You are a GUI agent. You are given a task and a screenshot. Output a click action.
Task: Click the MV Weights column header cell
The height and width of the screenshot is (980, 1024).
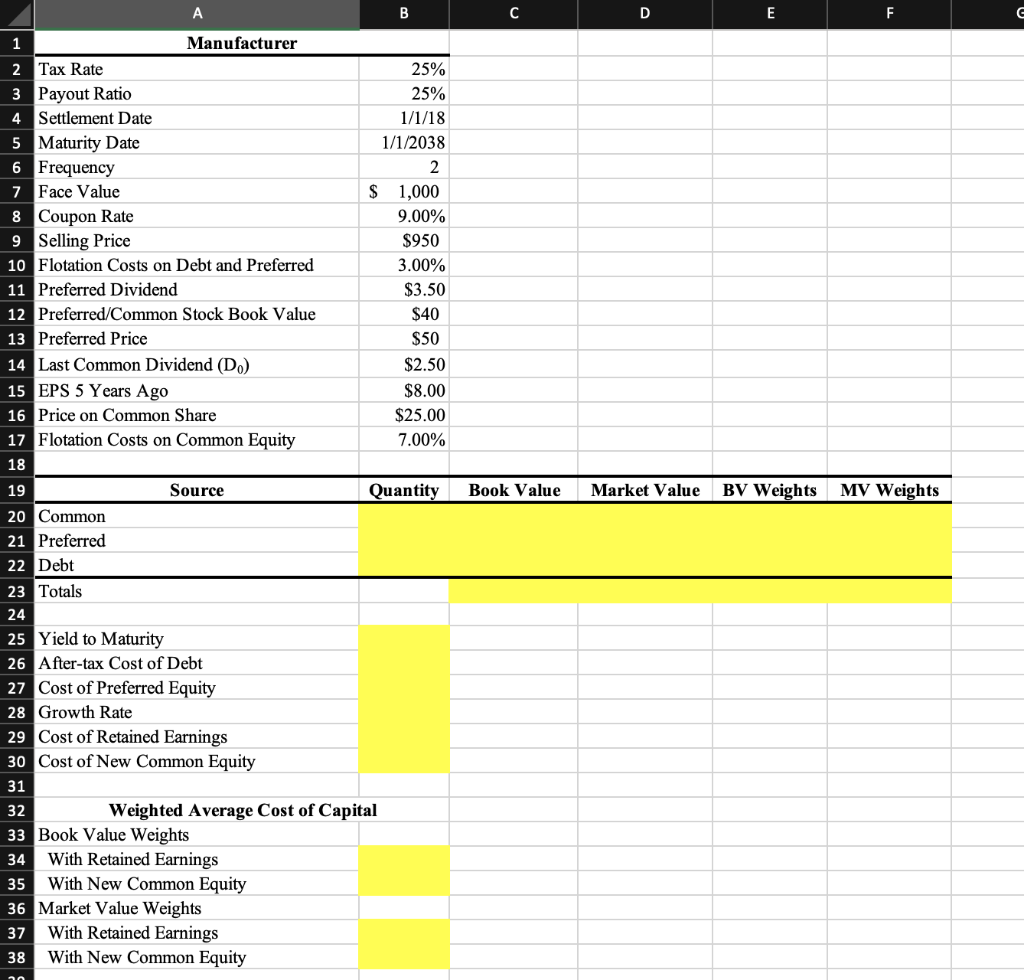[888, 491]
